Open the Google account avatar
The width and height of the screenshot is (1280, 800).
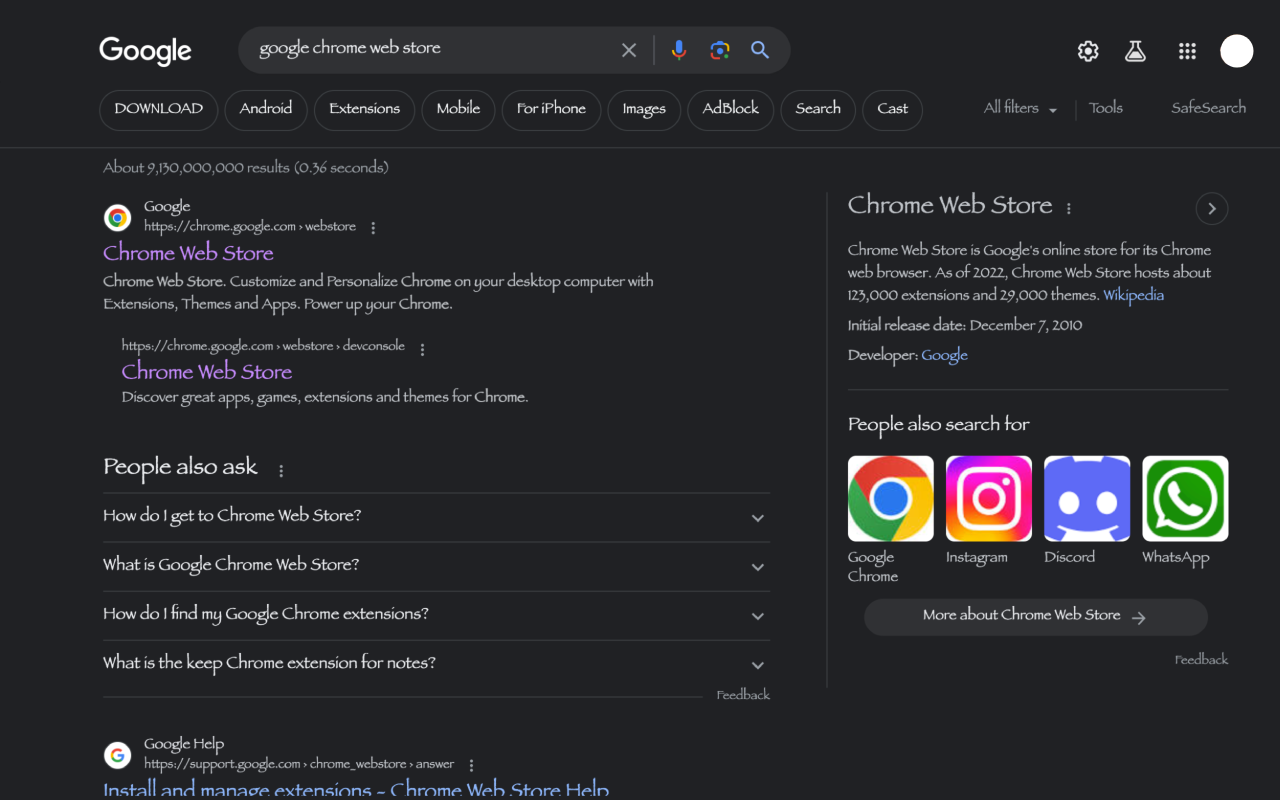click(1237, 51)
